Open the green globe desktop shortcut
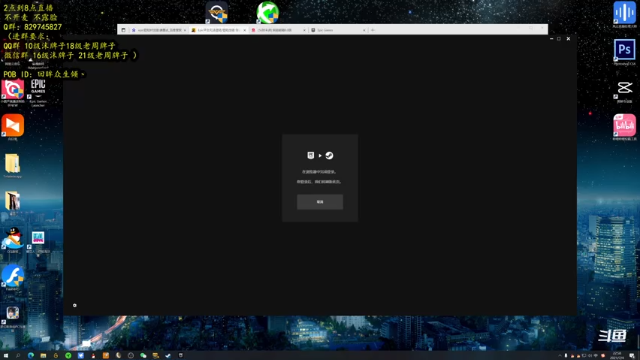Screen dimensions: 640x360 tap(267, 12)
